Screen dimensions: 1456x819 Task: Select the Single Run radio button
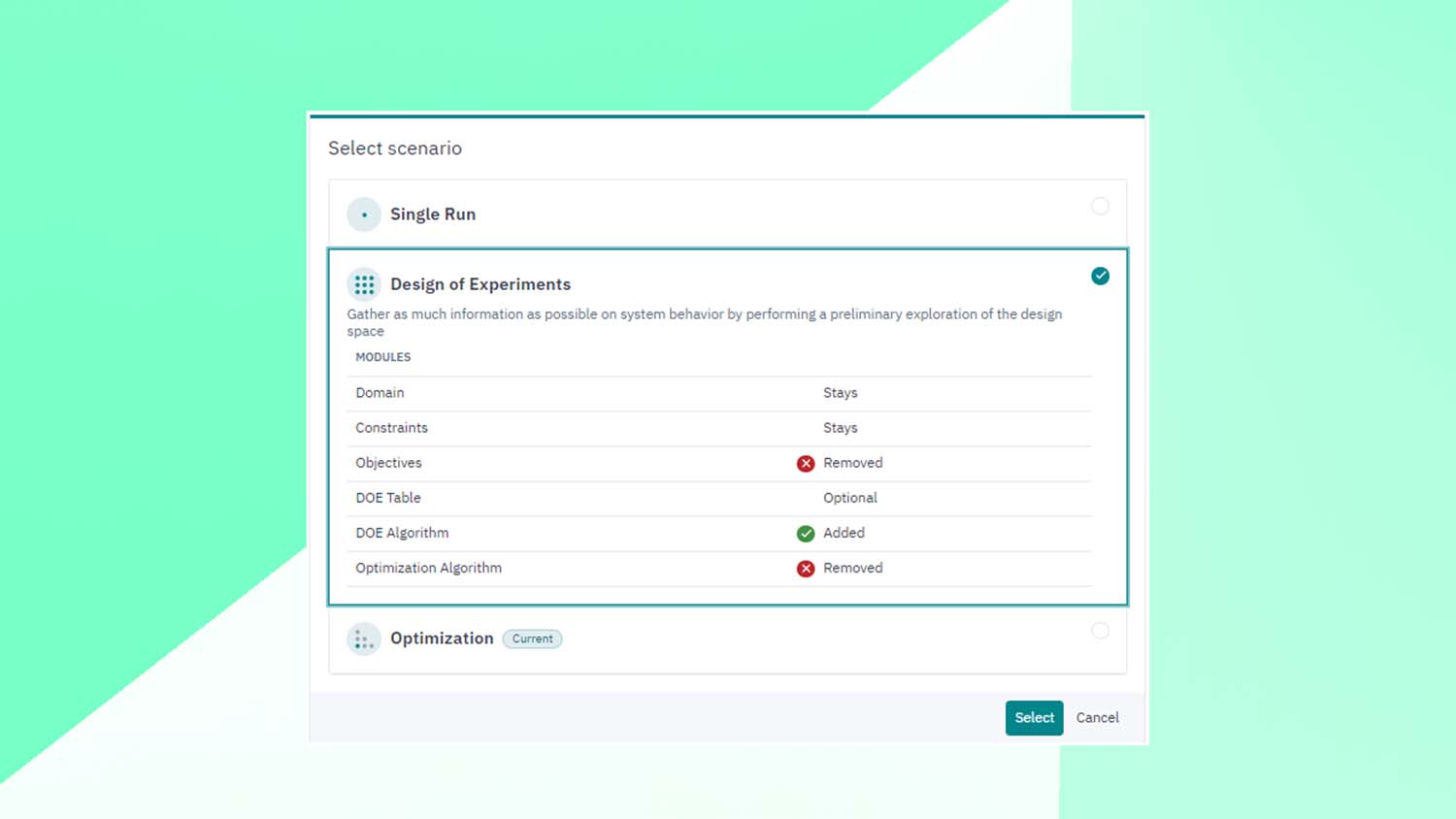[1100, 207]
